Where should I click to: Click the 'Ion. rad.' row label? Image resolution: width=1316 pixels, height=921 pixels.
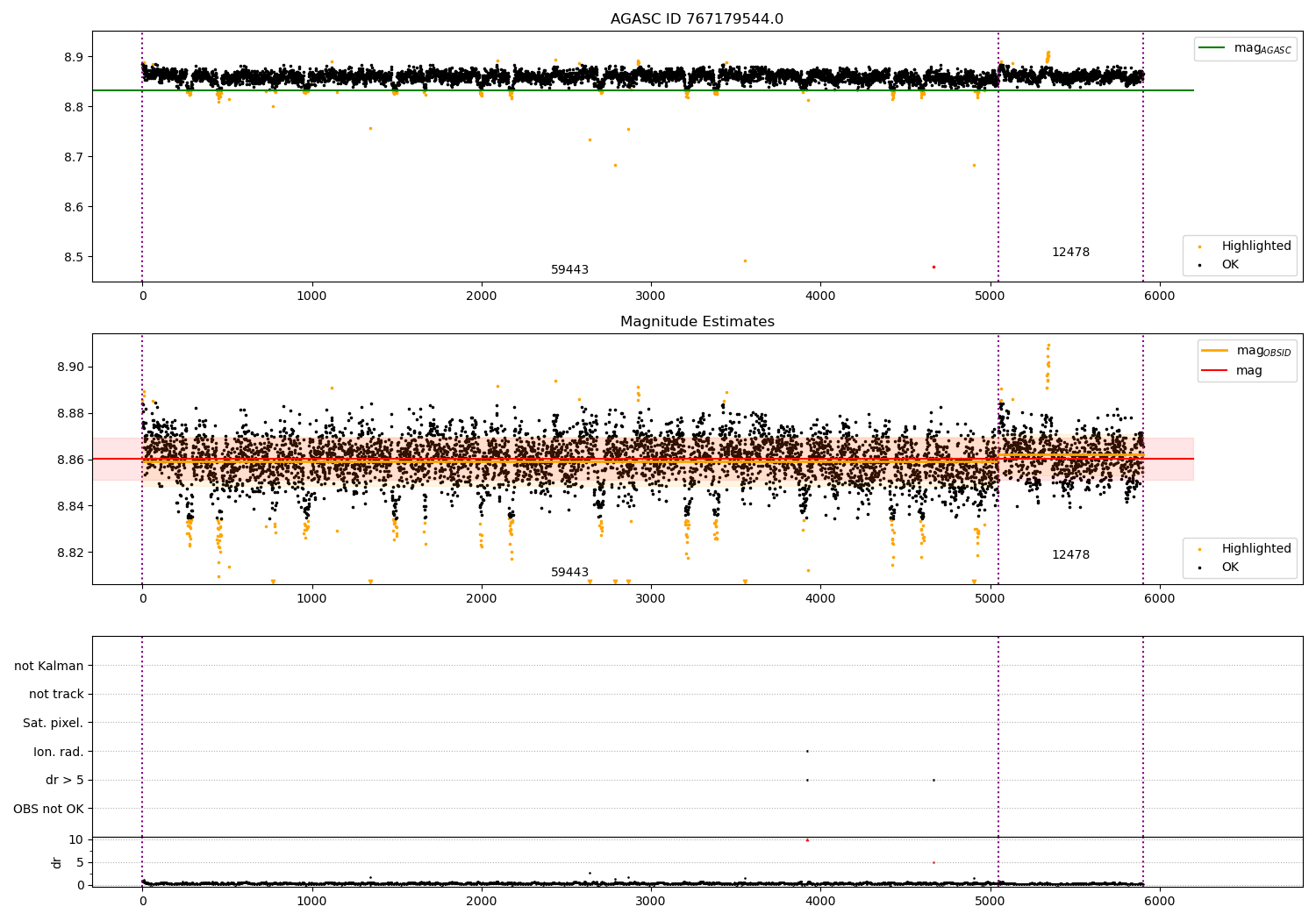[x=59, y=752]
